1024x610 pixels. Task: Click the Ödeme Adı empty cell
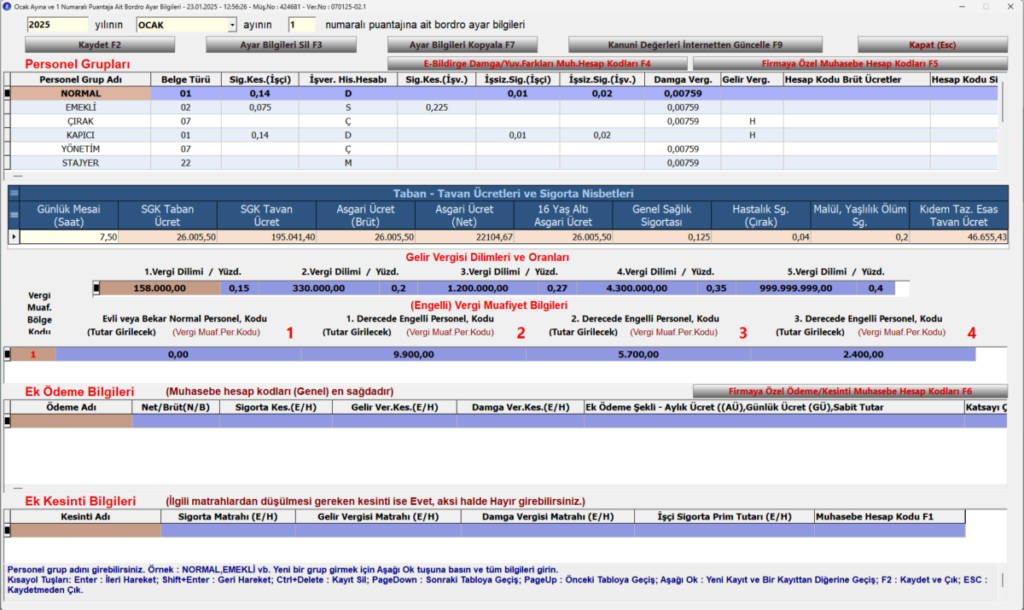click(71, 421)
